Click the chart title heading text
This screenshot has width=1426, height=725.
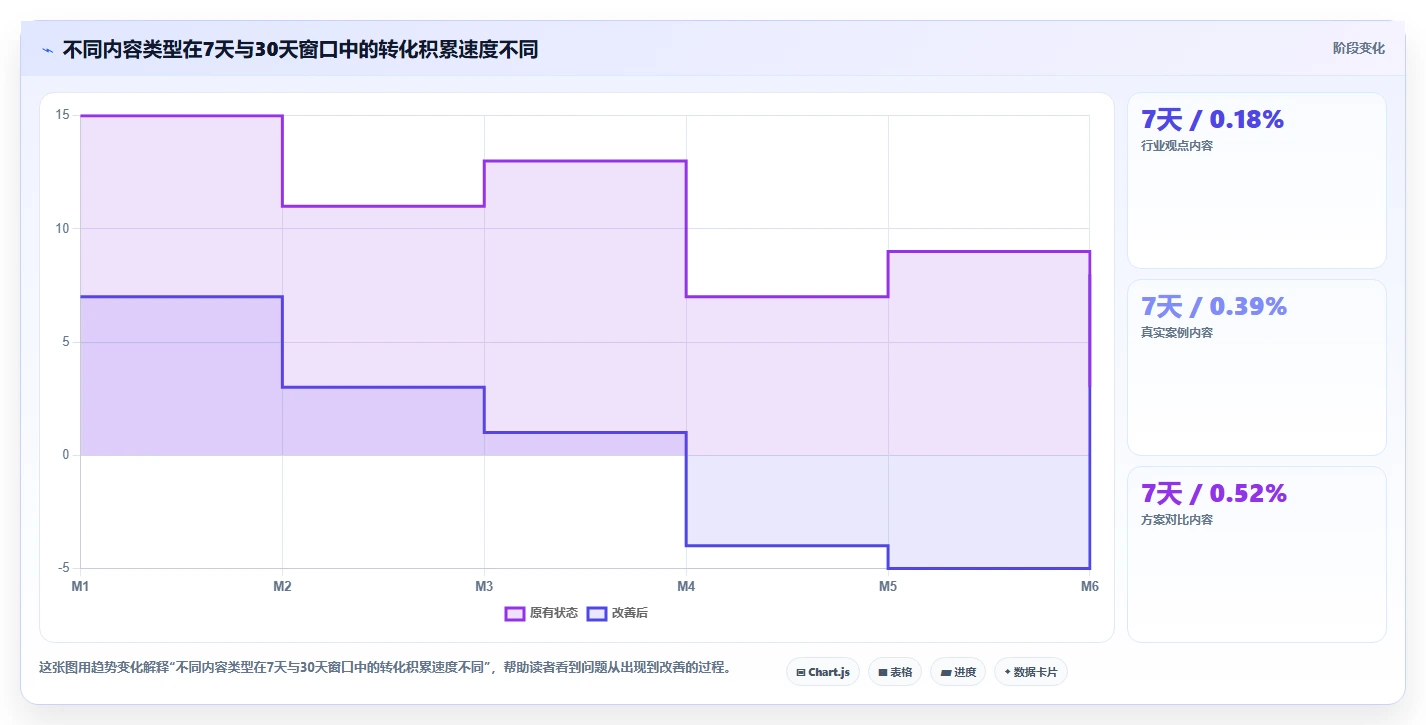tap(300, 50)
